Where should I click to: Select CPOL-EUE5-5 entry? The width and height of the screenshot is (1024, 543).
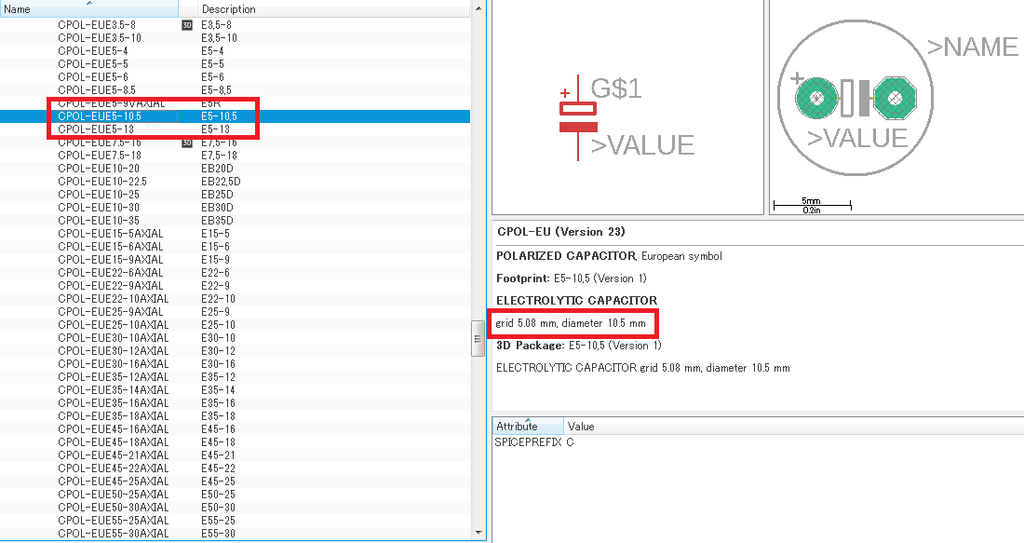93,64
